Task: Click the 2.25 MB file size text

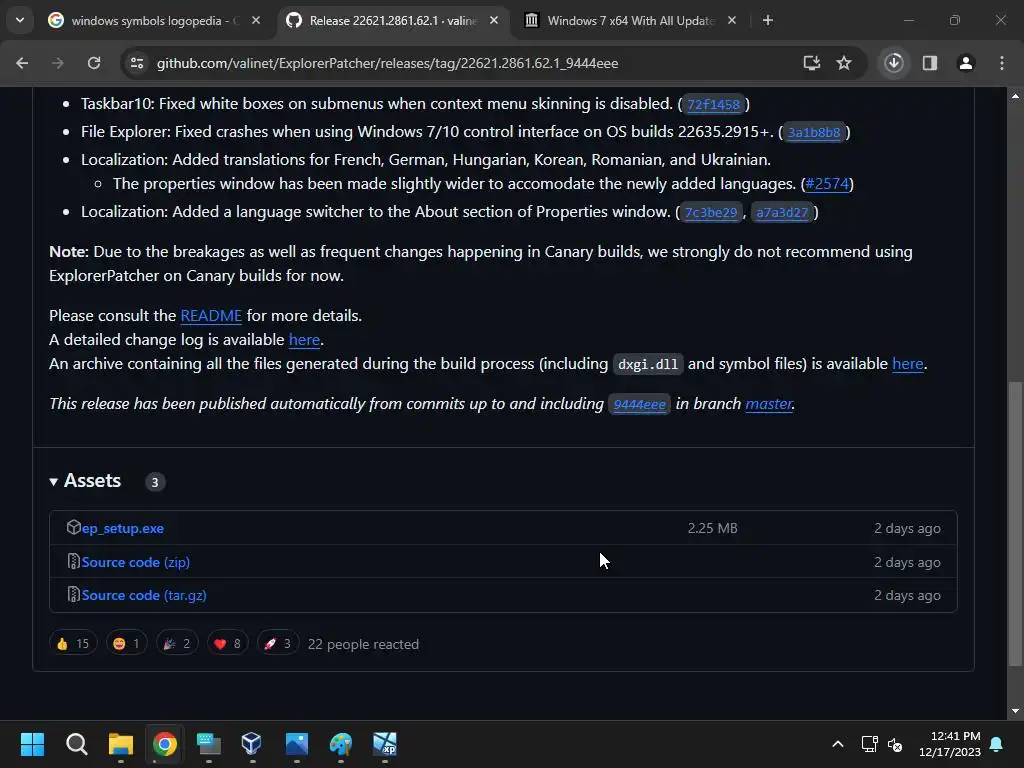Action: [x=712, y=528]
